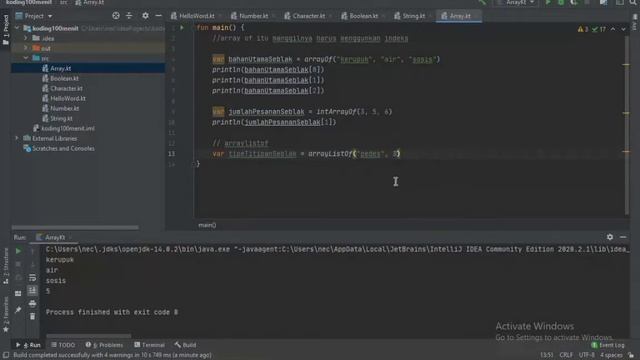Screen dimensions: 640x360
Task: Switch to Number.kt editor tab
Action: [253, 16]
